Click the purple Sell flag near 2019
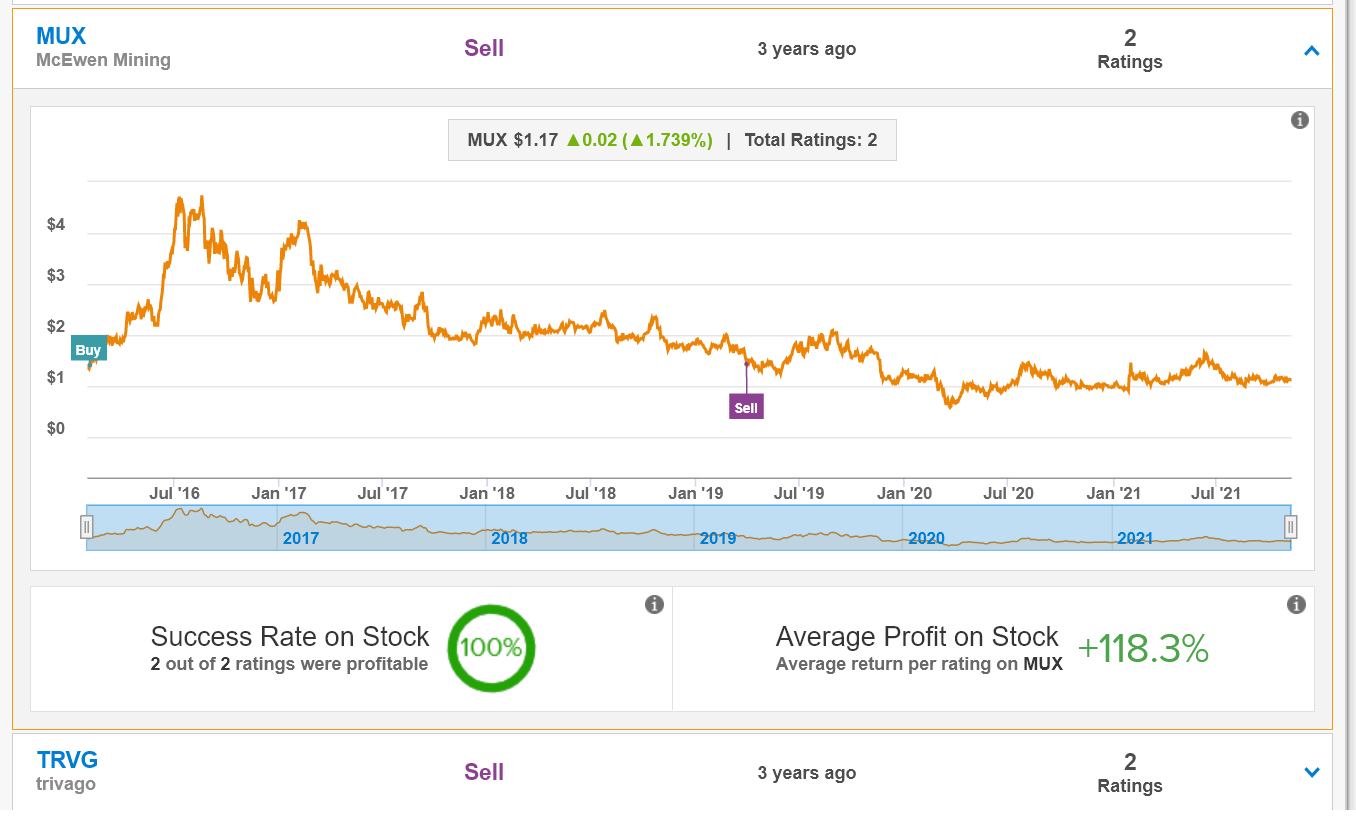 pyautogui.click(x=746, y=407)
